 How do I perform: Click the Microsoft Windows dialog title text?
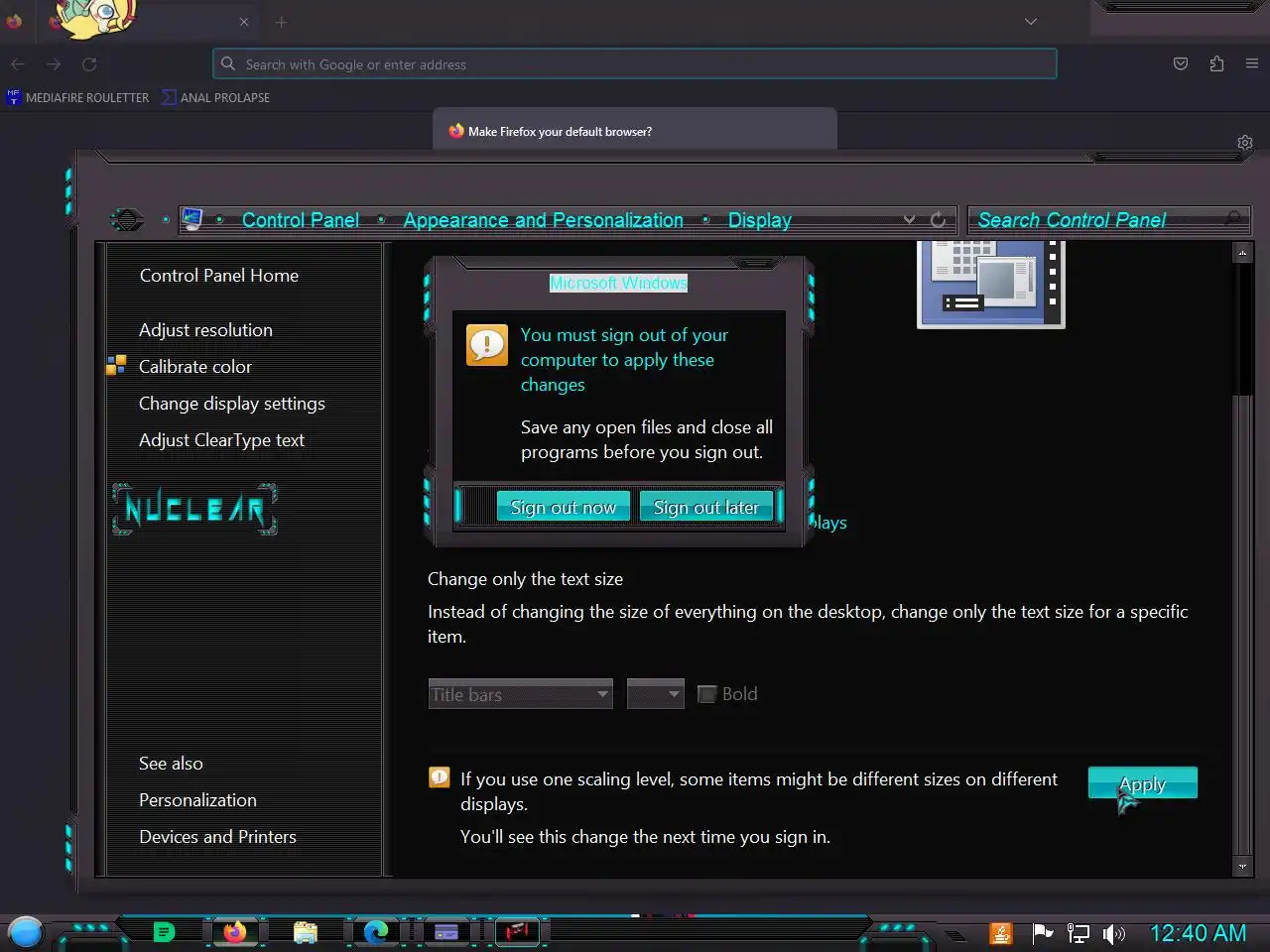coord(618,283)
